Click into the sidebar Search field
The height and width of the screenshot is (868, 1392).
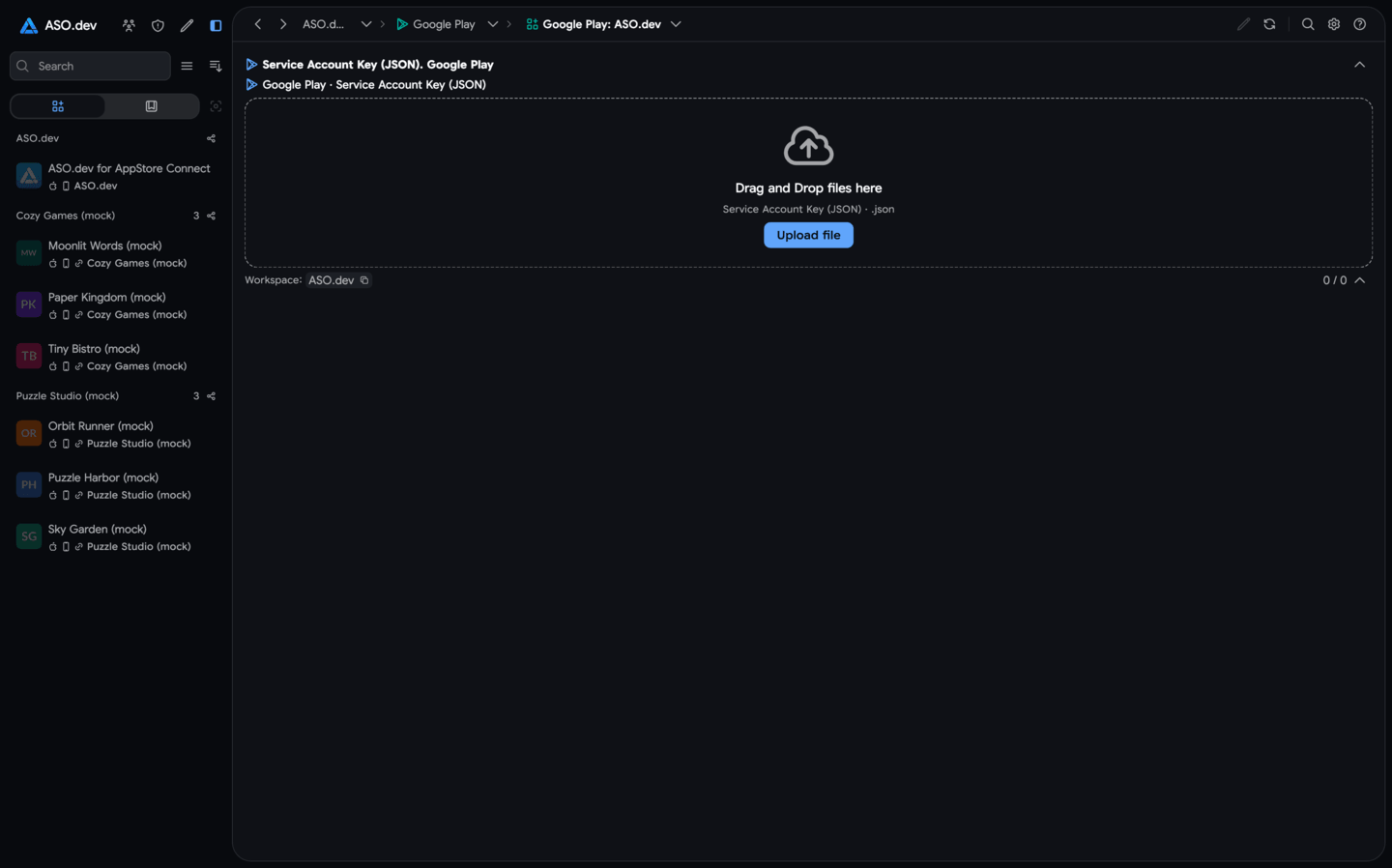point(90,66)
